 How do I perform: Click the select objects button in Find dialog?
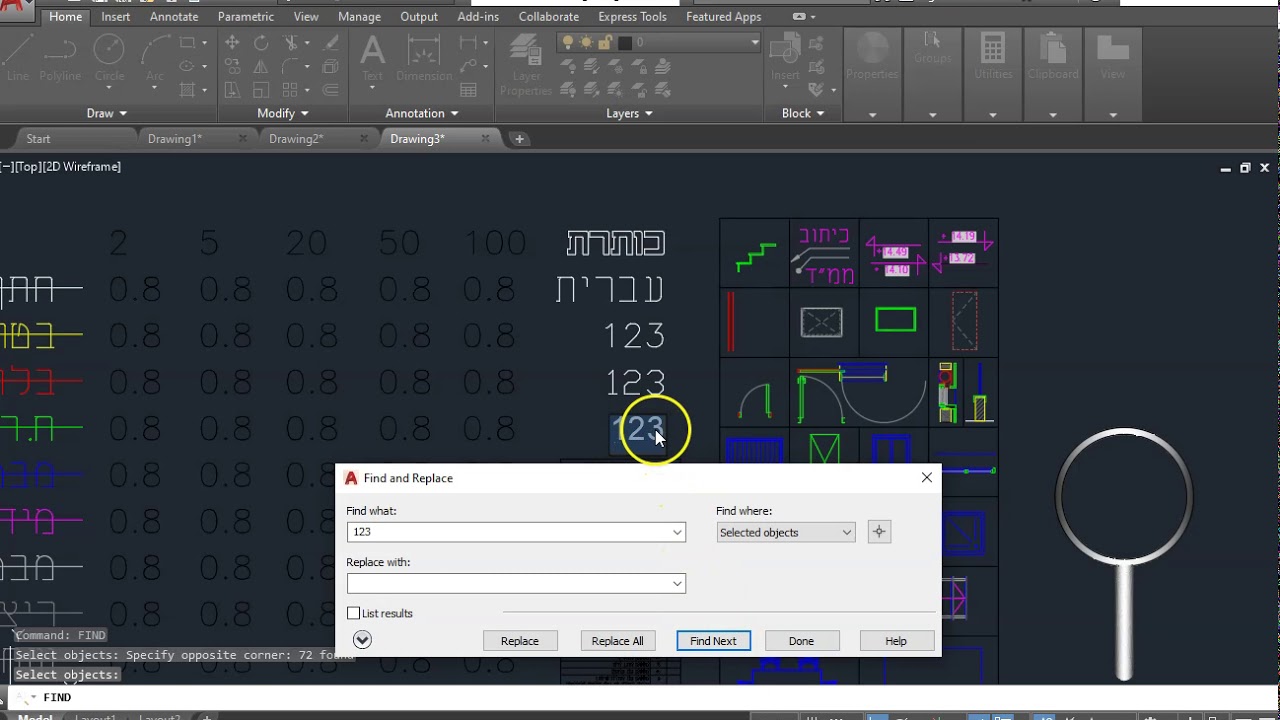pos(879,532)
